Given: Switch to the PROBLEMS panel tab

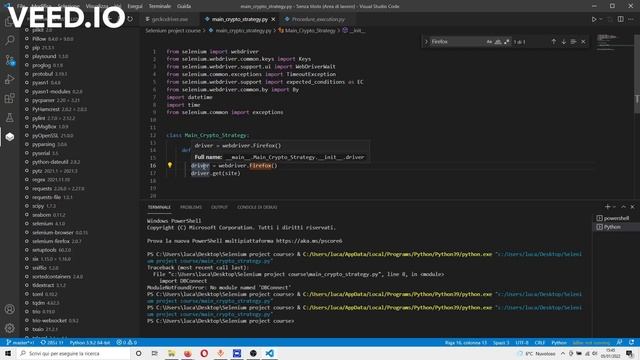Looking at the screenshot, I should click(191, 207).
